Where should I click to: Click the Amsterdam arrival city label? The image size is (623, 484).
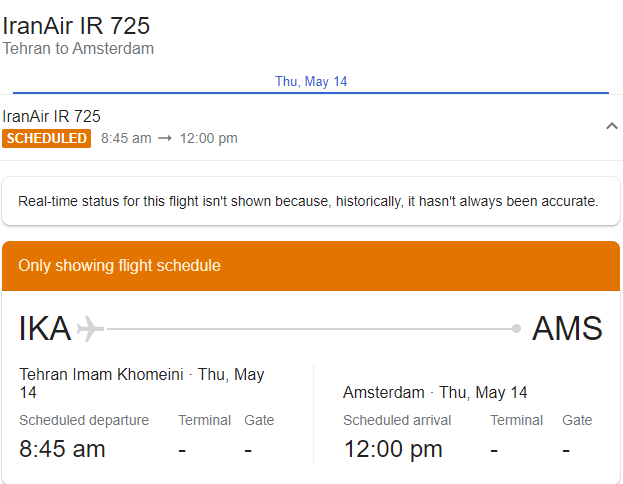tap(385, 392)
